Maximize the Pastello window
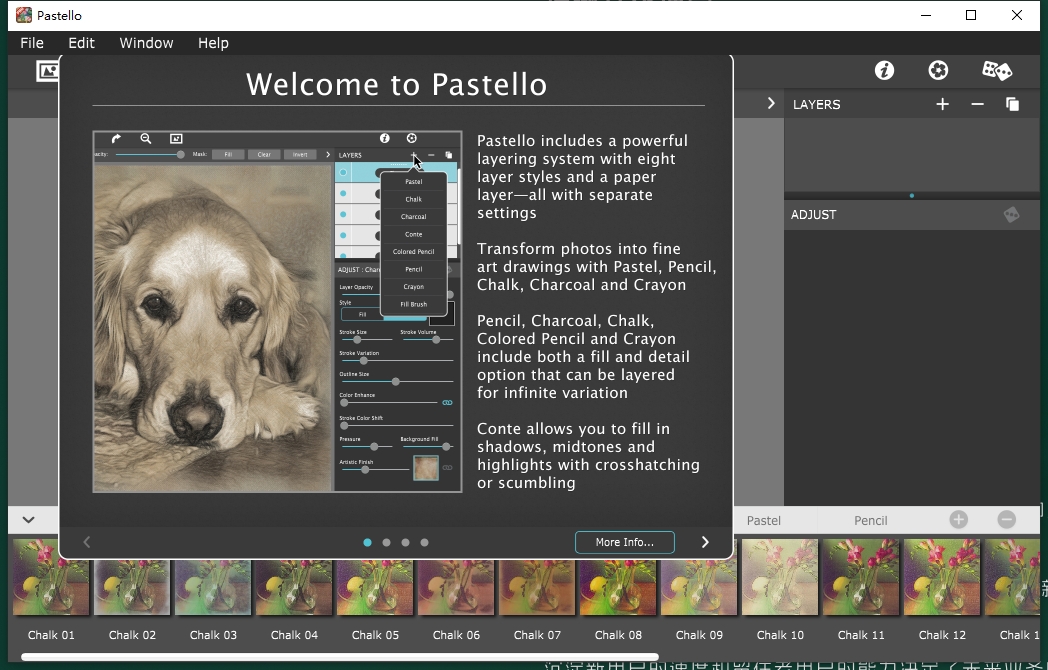 pyautogui.click(x=971, y=15)
